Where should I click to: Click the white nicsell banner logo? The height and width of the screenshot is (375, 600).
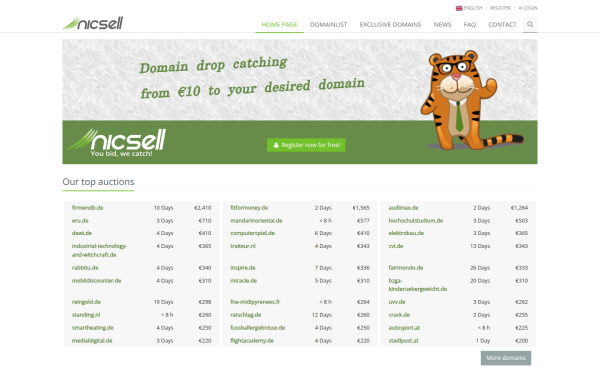coord(117,143)
